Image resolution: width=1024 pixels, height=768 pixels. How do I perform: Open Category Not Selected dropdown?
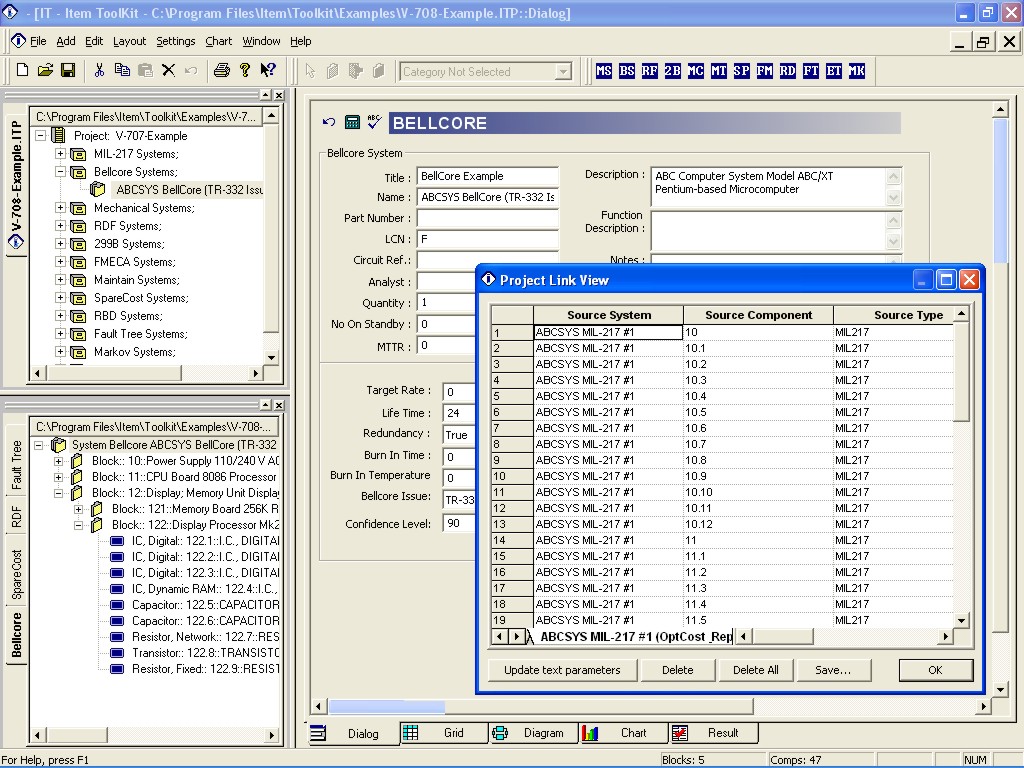(x=563, y=71)
